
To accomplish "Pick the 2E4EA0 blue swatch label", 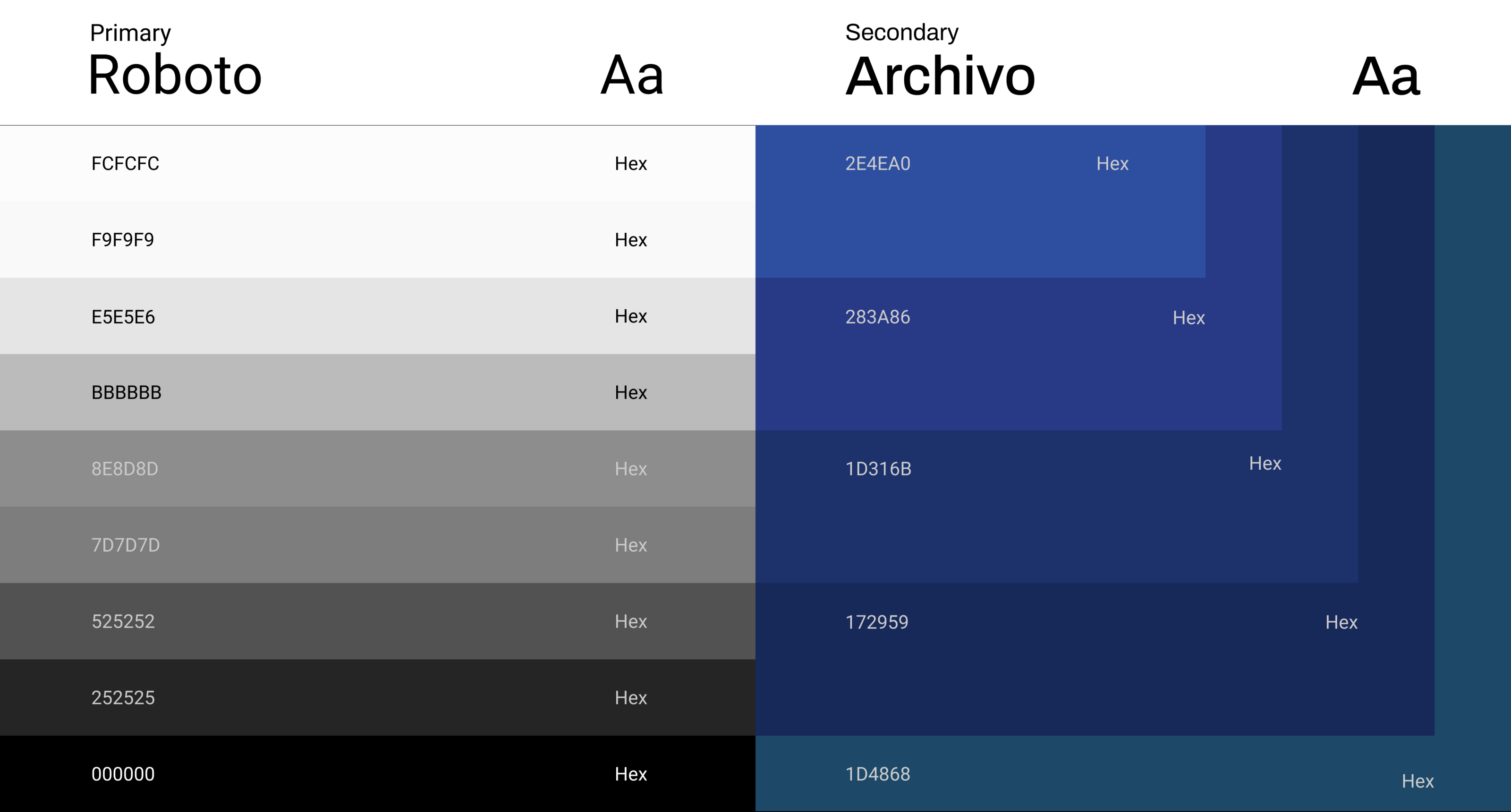I will (877, 163).
